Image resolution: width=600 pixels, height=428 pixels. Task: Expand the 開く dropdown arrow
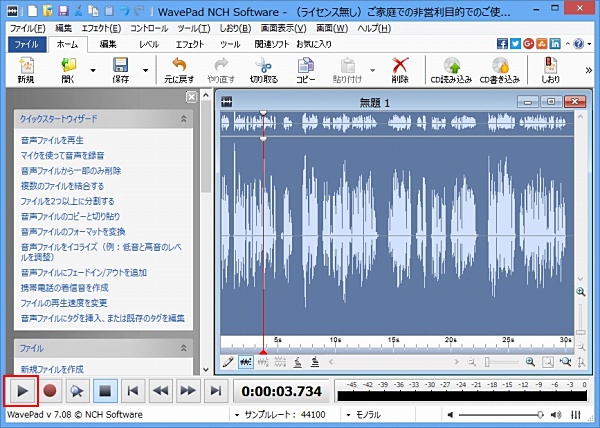(93, 70)
